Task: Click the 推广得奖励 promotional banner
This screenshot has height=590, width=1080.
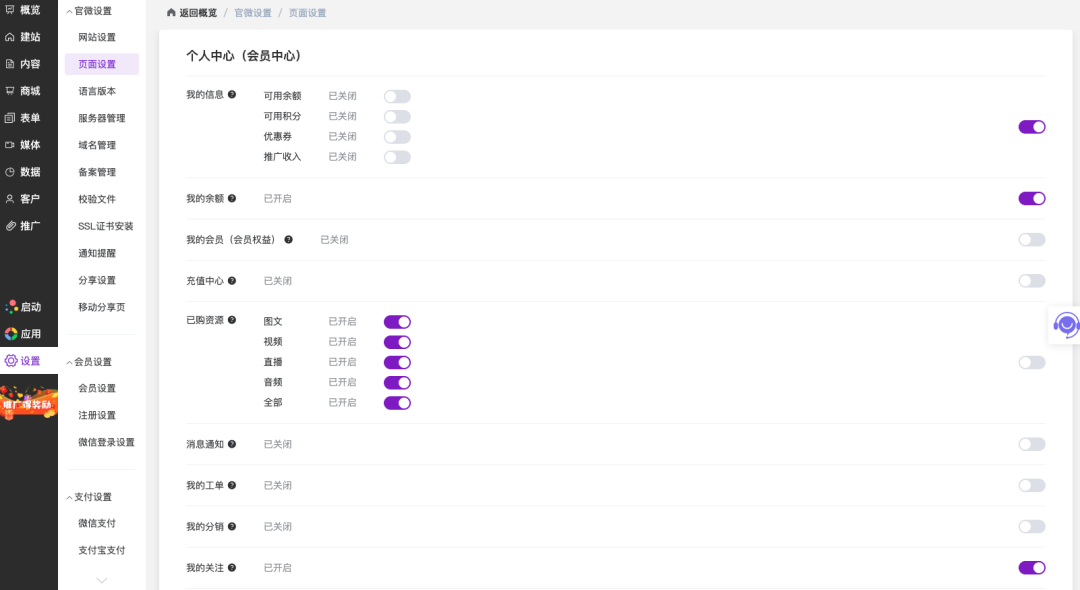Action: coord(28,402)
